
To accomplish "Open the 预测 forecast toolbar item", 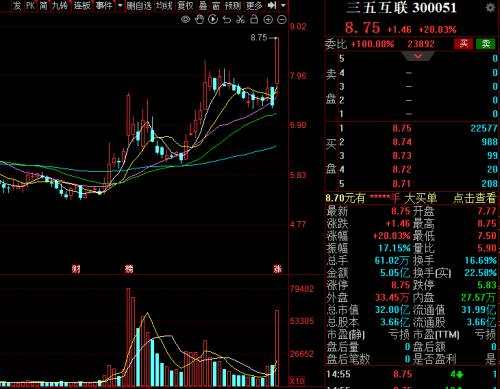I will pos(233,5).
